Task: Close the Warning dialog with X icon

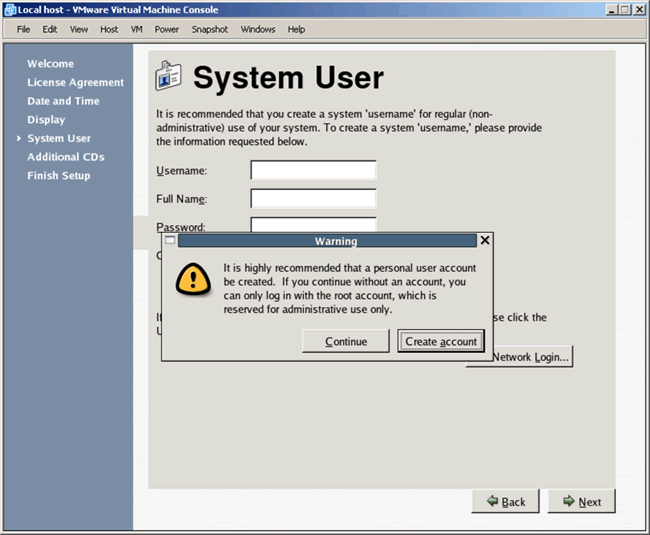Action: click(x=485, y=241)
